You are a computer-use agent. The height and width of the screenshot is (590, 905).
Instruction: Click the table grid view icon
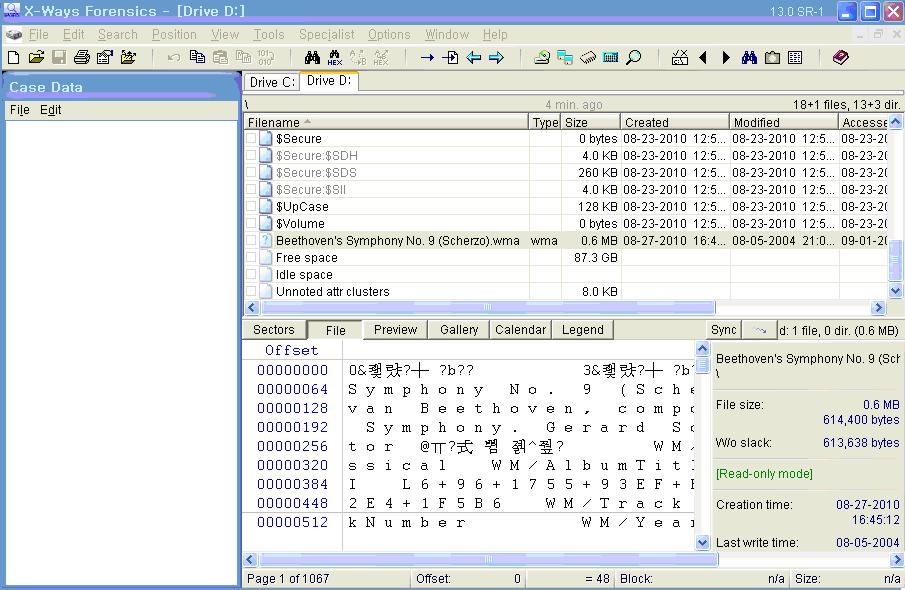pos(795,57)
